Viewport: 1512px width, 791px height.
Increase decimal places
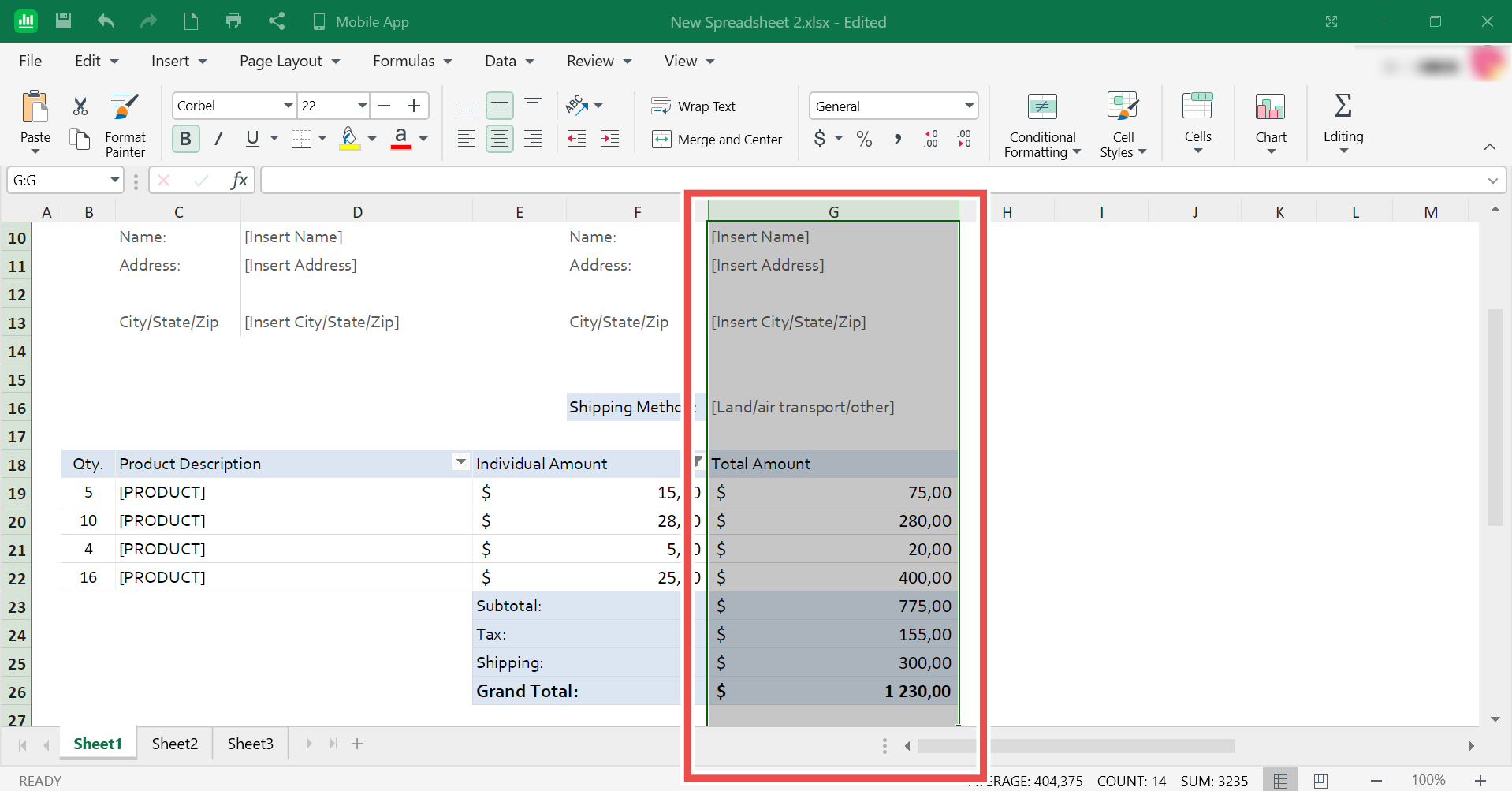(931, 139)
